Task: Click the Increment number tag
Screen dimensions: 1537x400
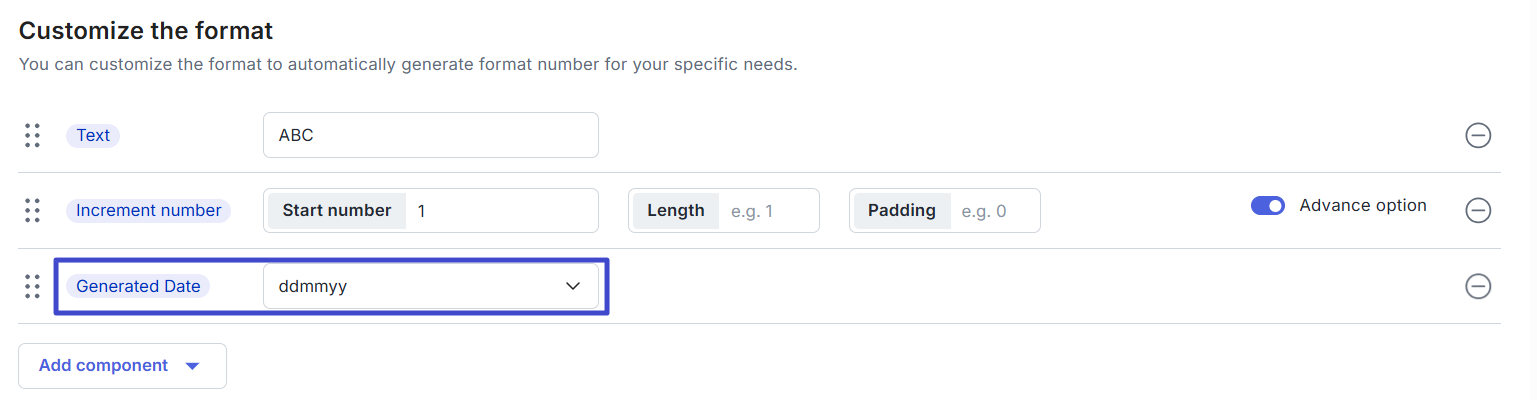Action: (x=148, y=211)
